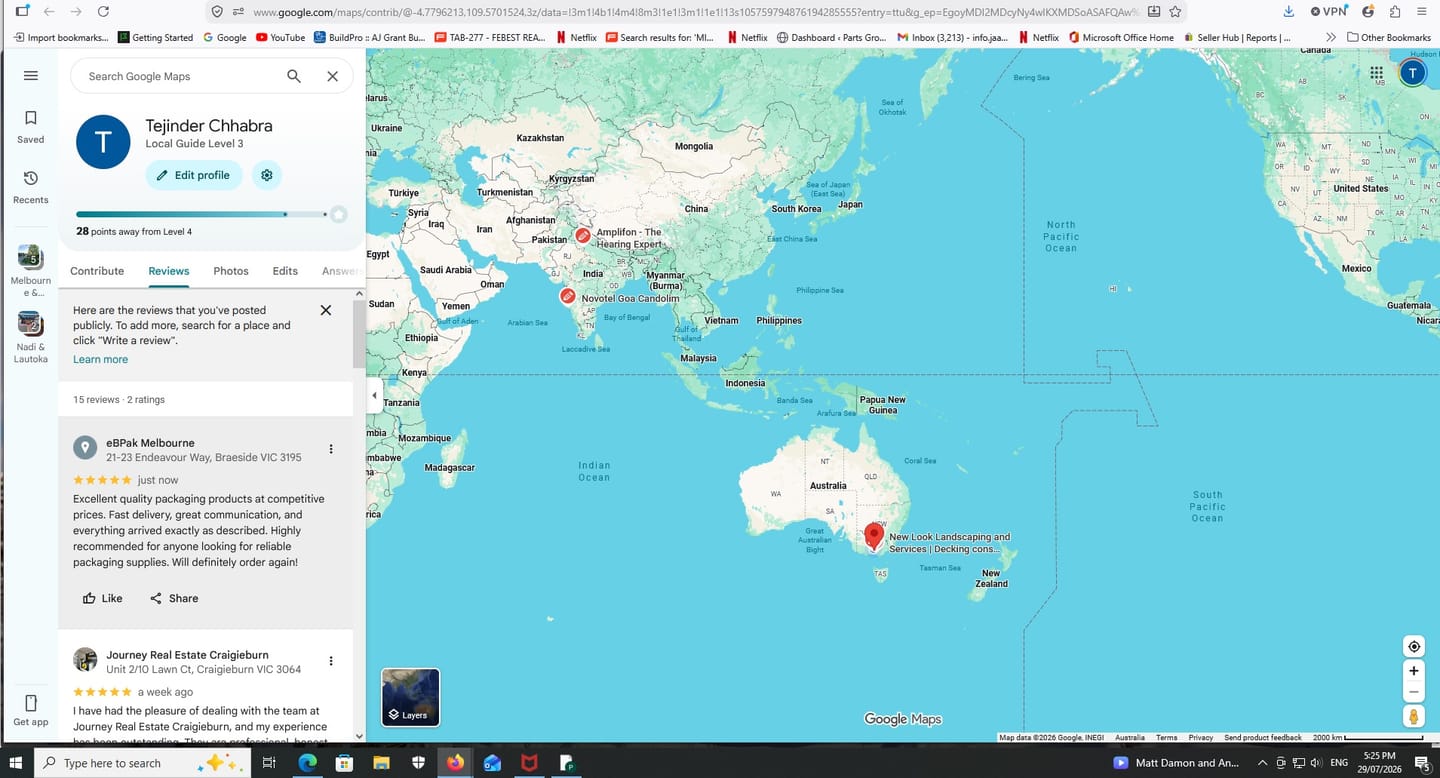Open the Recents history panel
This screenshot has height=778, width=1440.
point(30,186)
